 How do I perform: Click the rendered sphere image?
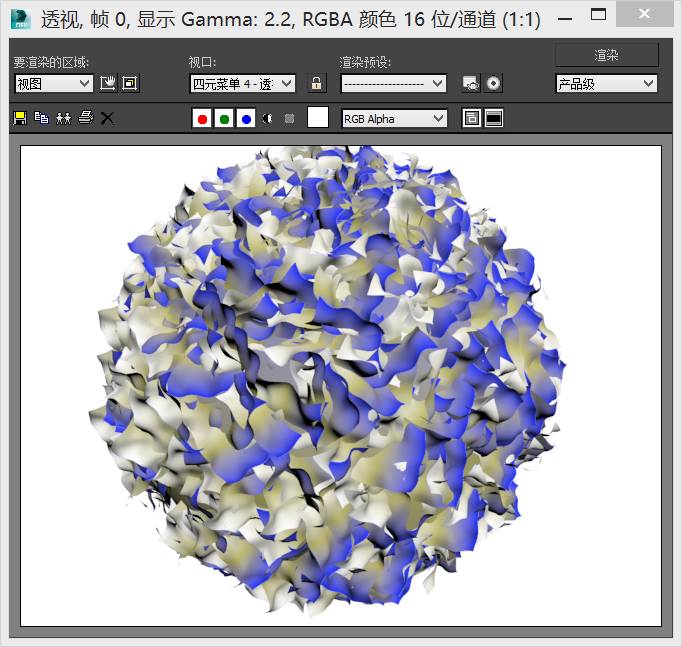point(326,383)
